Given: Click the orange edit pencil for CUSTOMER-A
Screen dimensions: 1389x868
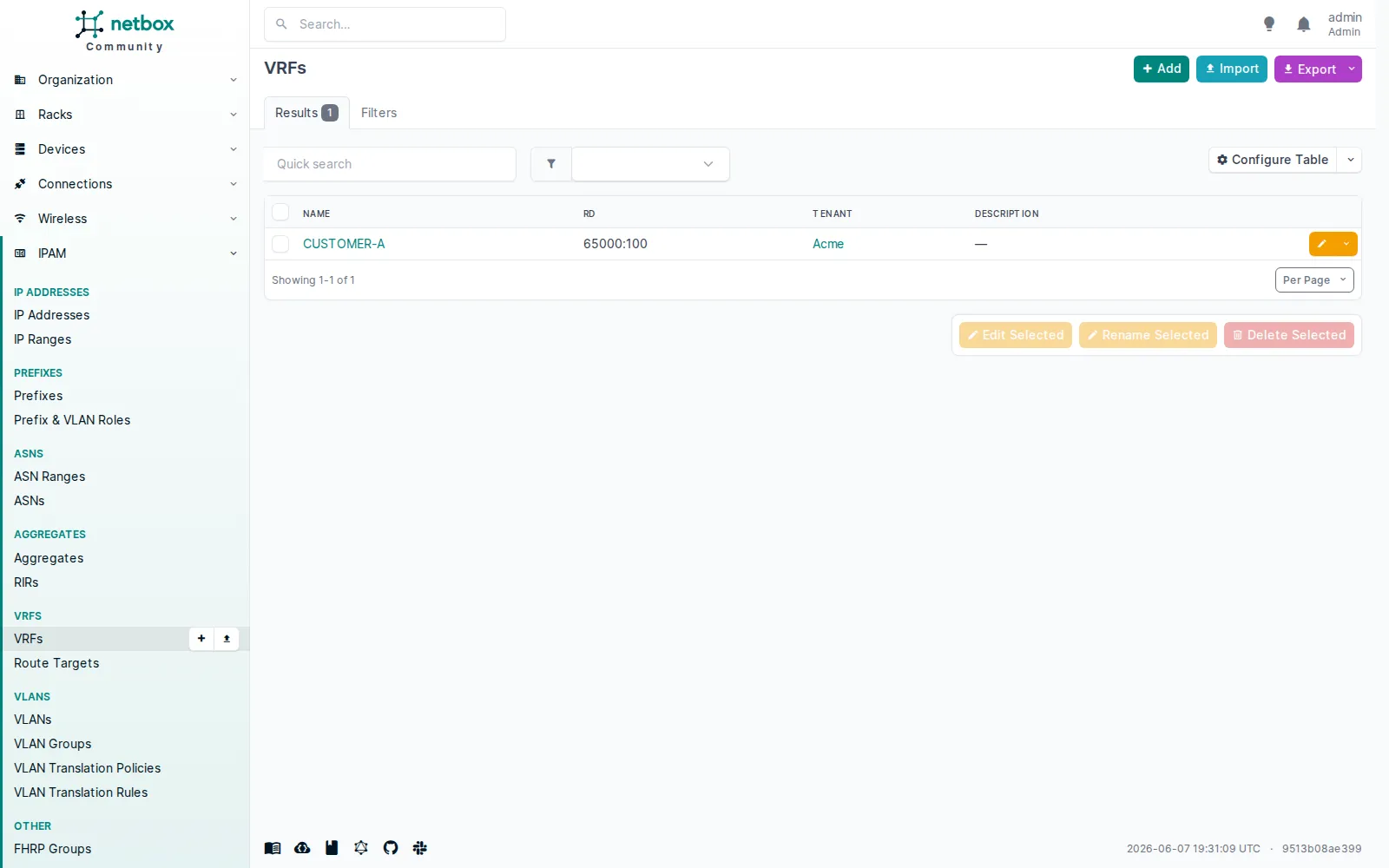Looking at the screenshot, I should 1322,244.
